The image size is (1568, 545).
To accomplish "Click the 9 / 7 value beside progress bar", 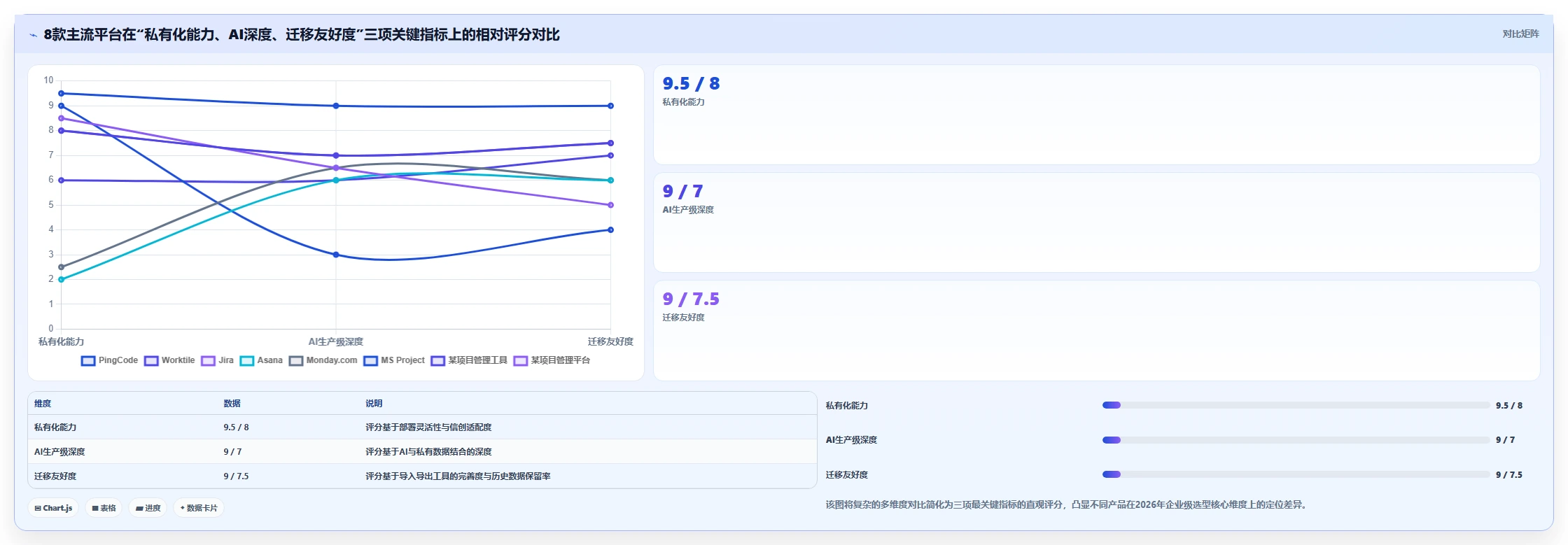I will [1505, 440].
